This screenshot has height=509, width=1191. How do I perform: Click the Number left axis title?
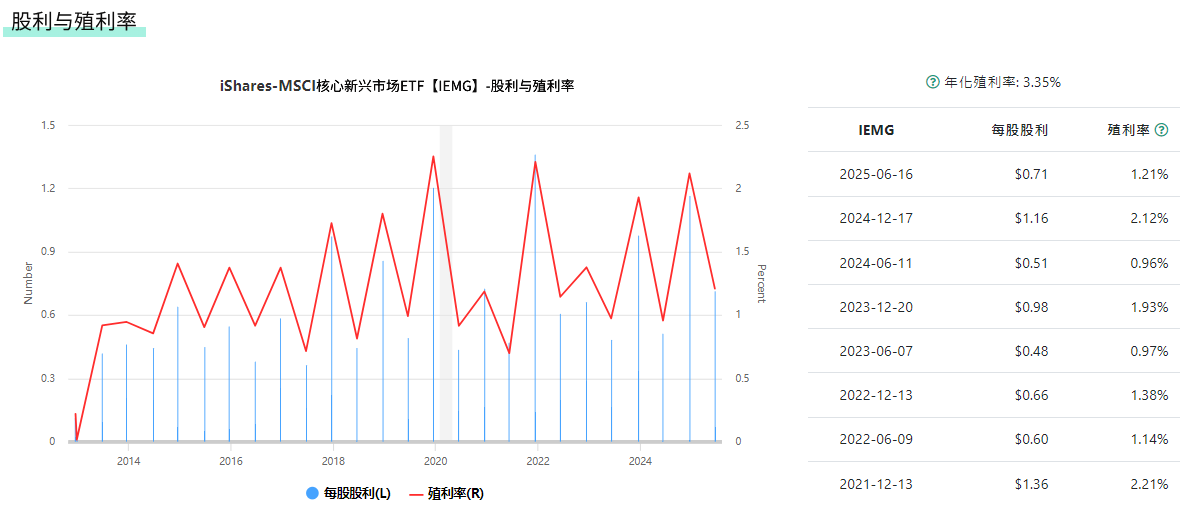[x=28, y=283]
